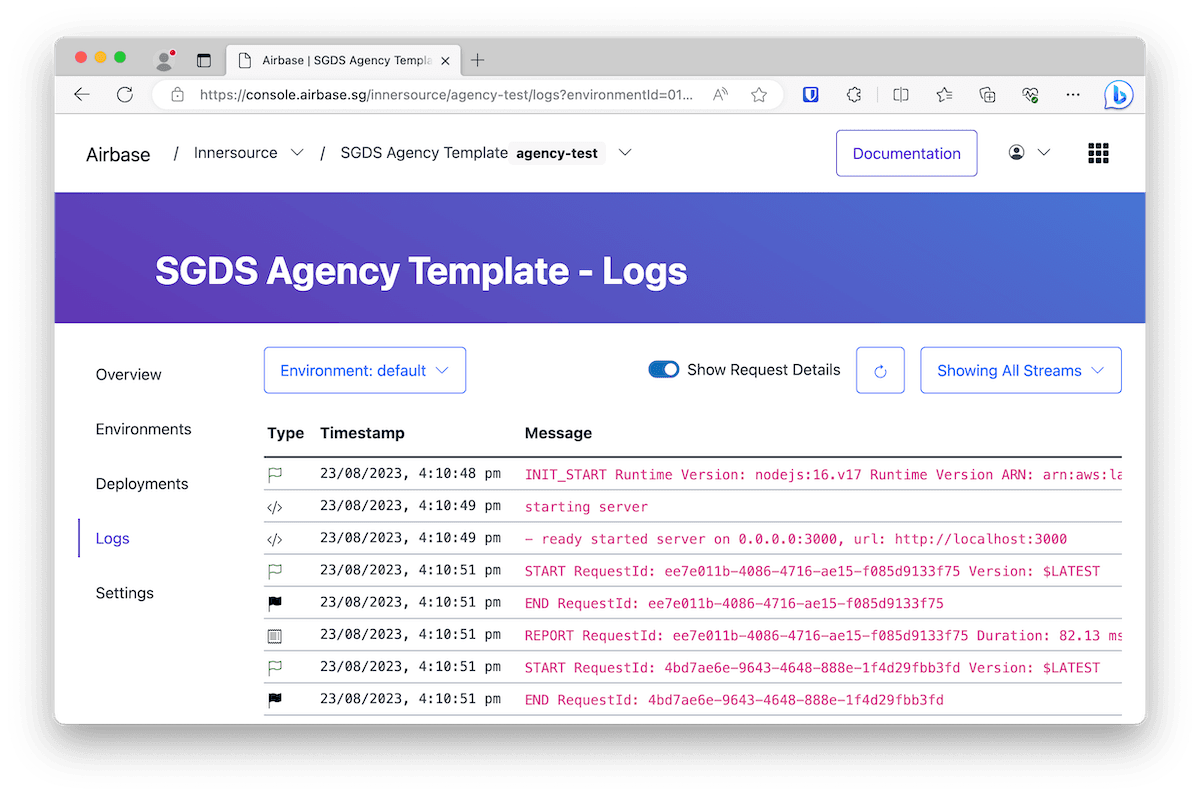Click the 4:10:48 pm timestamp cell
1200x796 pixels.
pyautogui.click(x=410, y=475)
